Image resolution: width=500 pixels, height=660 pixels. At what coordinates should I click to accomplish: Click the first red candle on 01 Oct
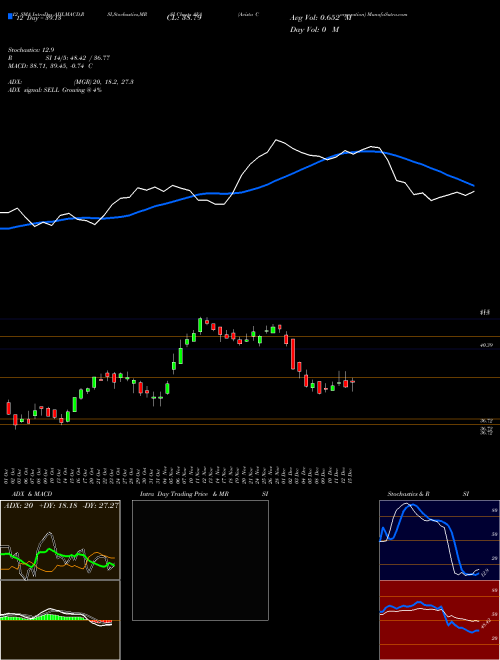[x=8, y=408]
